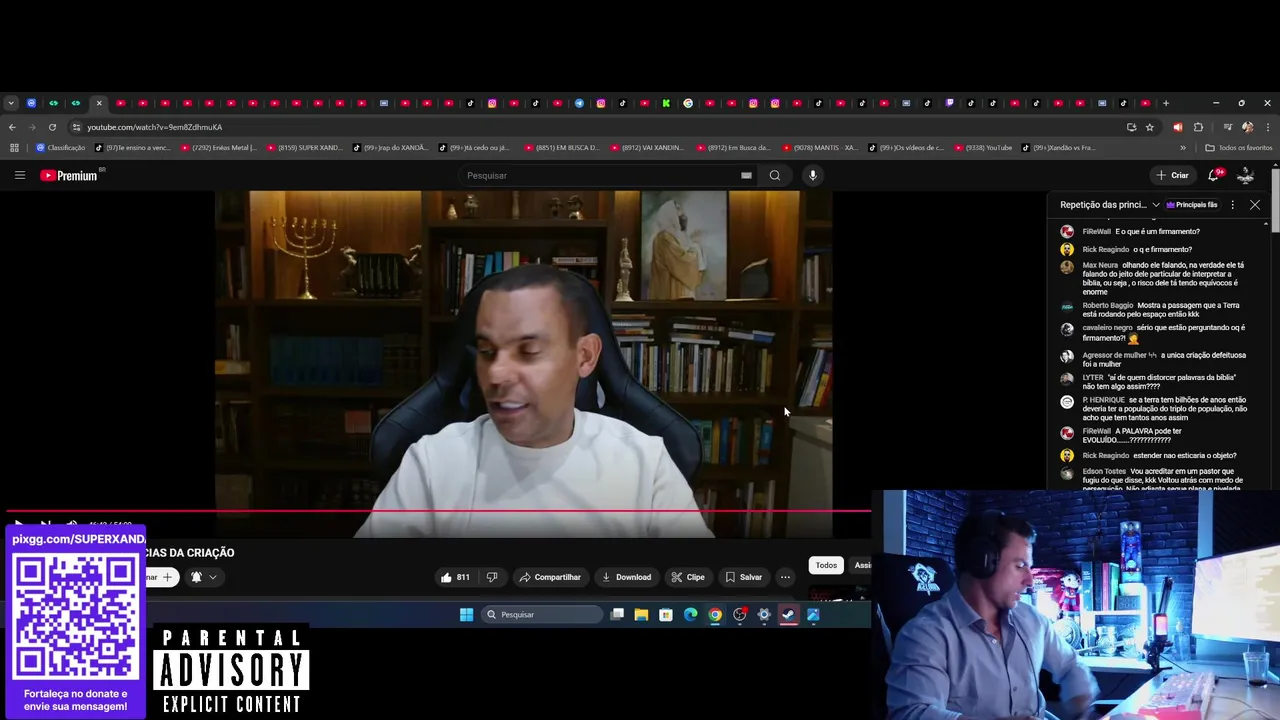This screenshot has width=1280, height=720.
Task: Go back in the browser
Action: pyautogui.click(x=12, y=127)
